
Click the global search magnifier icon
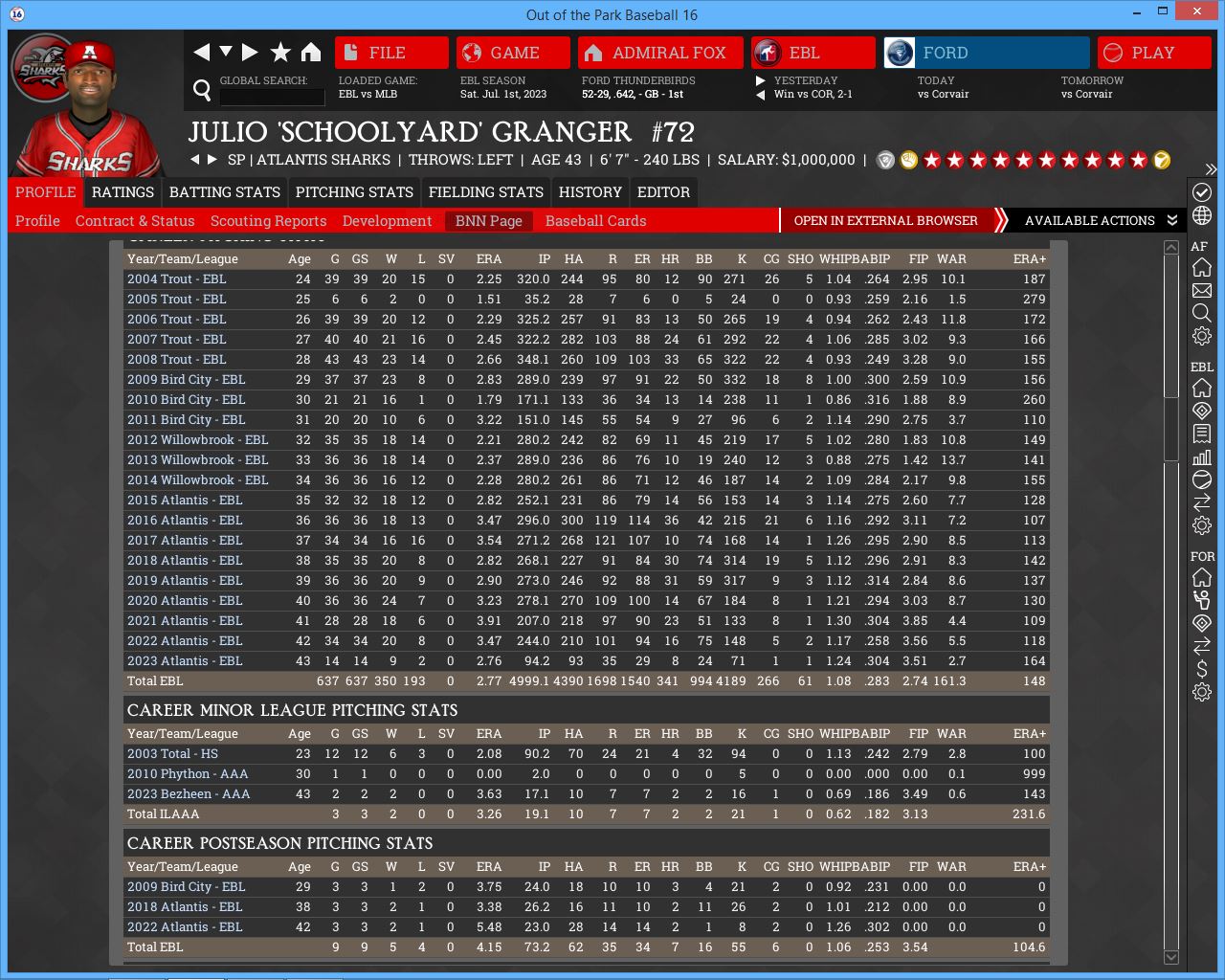click(x=202, y=90)
